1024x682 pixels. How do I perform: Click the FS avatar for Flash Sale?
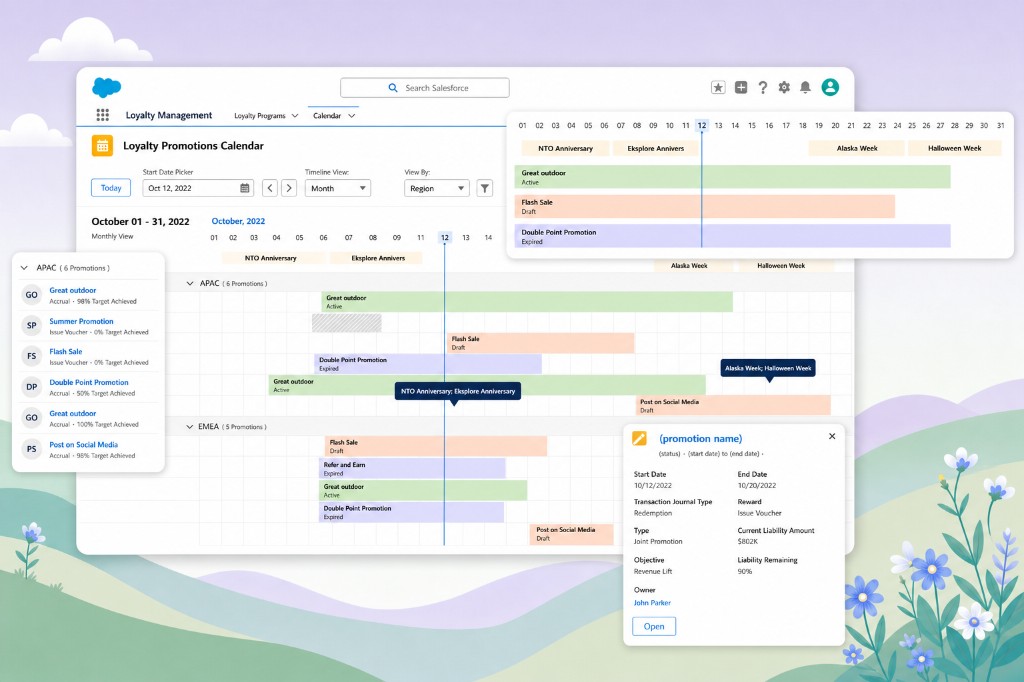pyautogui.click(x=31, y=356)
